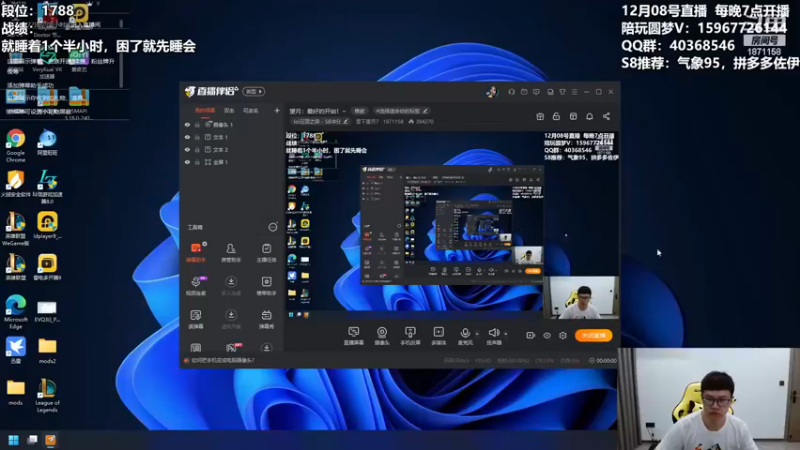This screenshot has height=450, width=800.
Task: Add a new scene with plus button
Action: [x=277, y=111]
